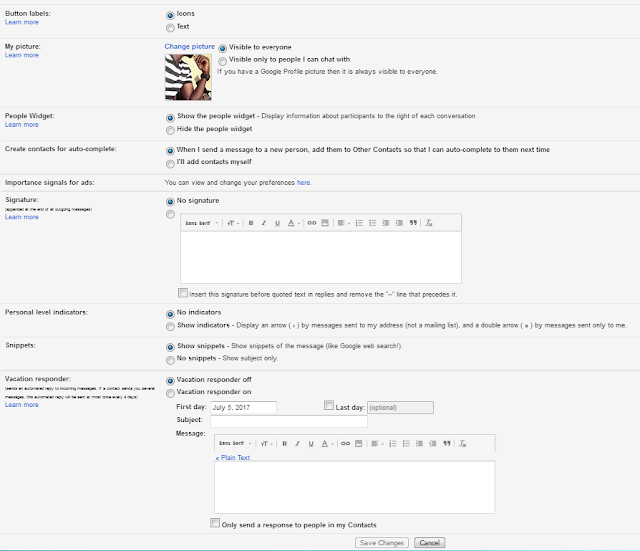Insert an image in the signature editor
Viewport: 640px width, 551px height.
pyautogui.click(x=325, y=223)
